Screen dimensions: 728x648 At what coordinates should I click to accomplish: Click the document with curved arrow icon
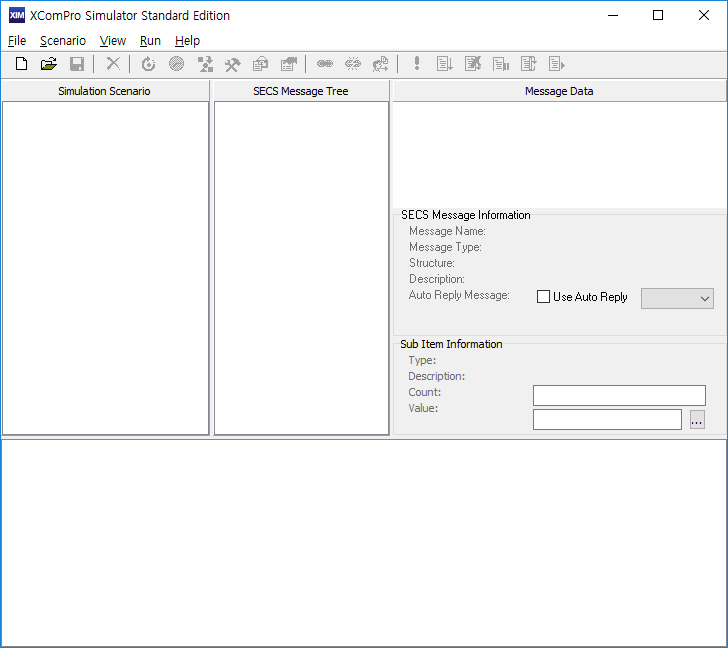coord(529,64)
